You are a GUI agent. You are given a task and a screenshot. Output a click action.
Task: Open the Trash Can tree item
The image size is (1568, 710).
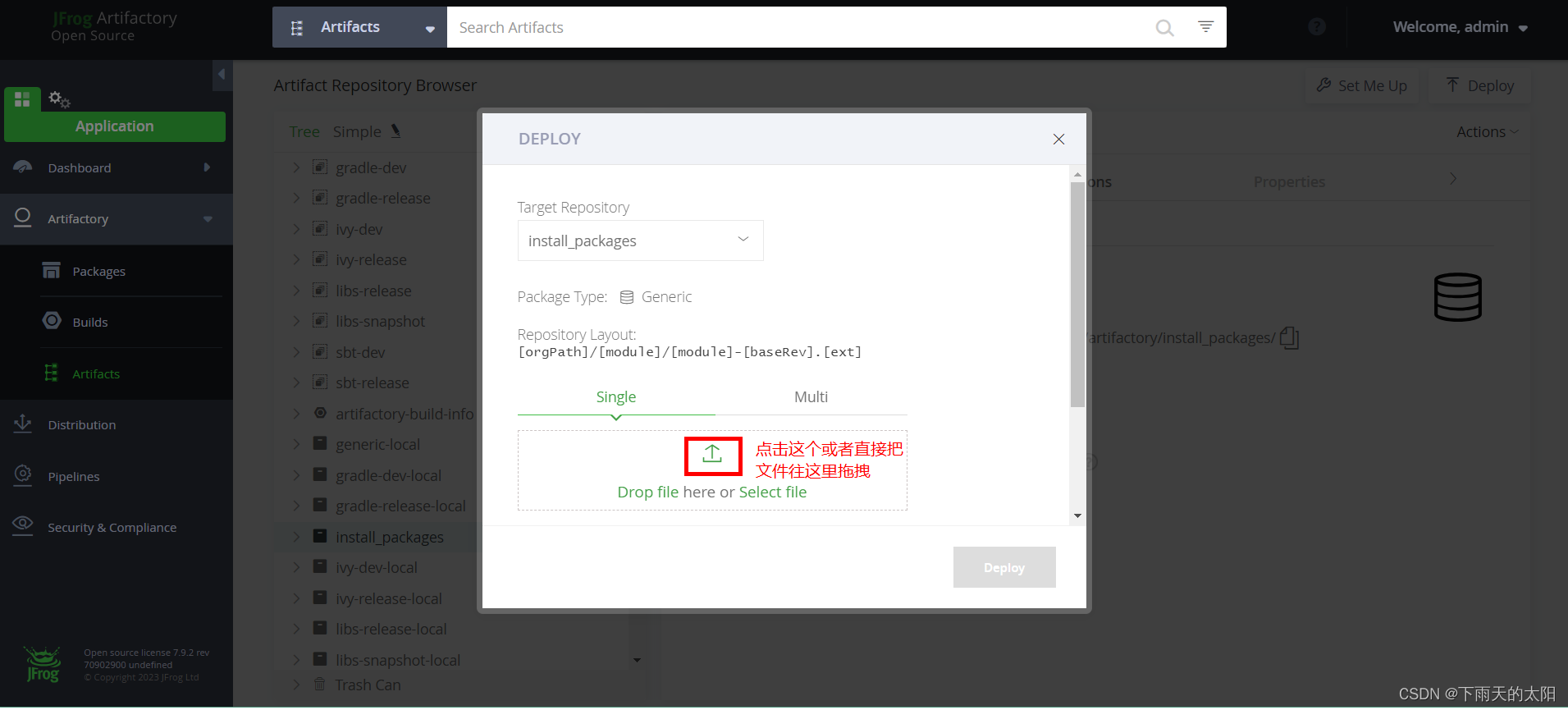point(368,685)
